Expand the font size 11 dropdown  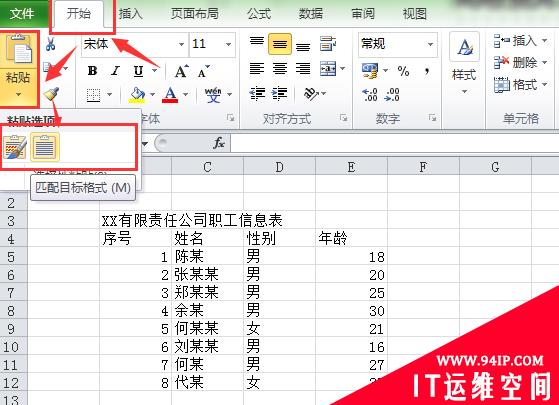229,44
